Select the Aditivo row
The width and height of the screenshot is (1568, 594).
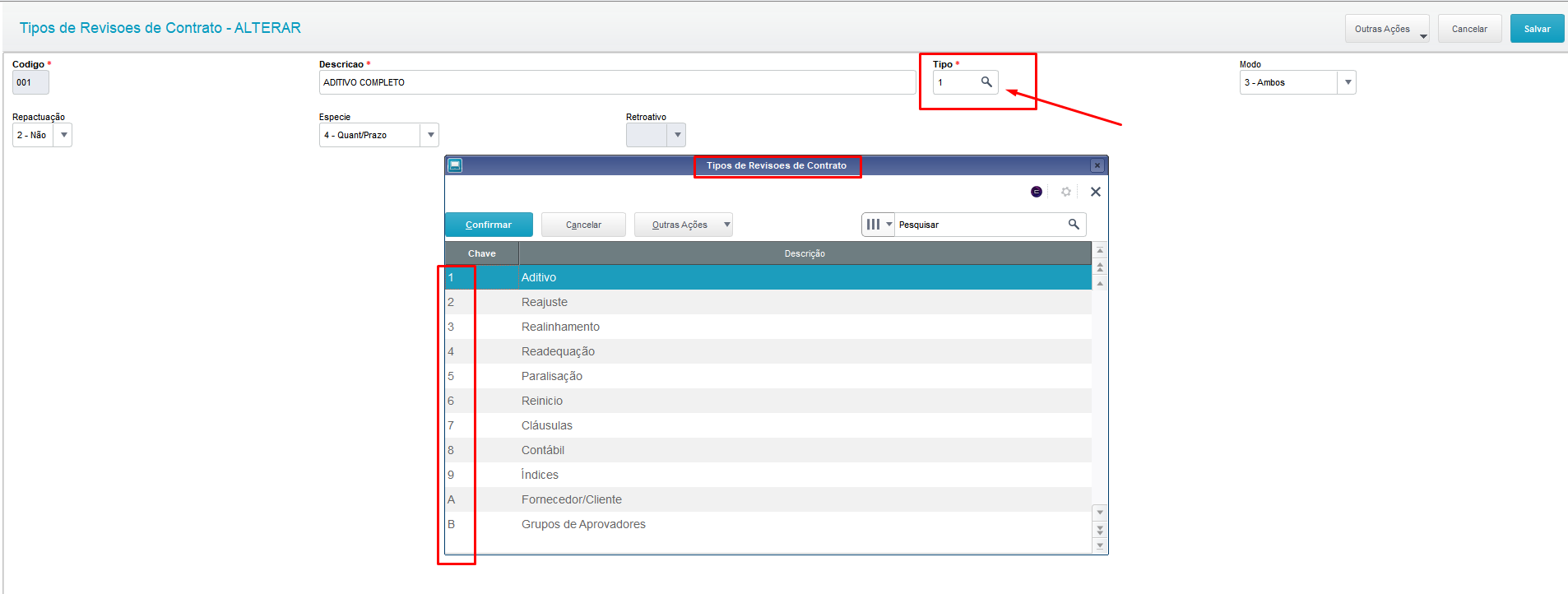pos(768,277)
